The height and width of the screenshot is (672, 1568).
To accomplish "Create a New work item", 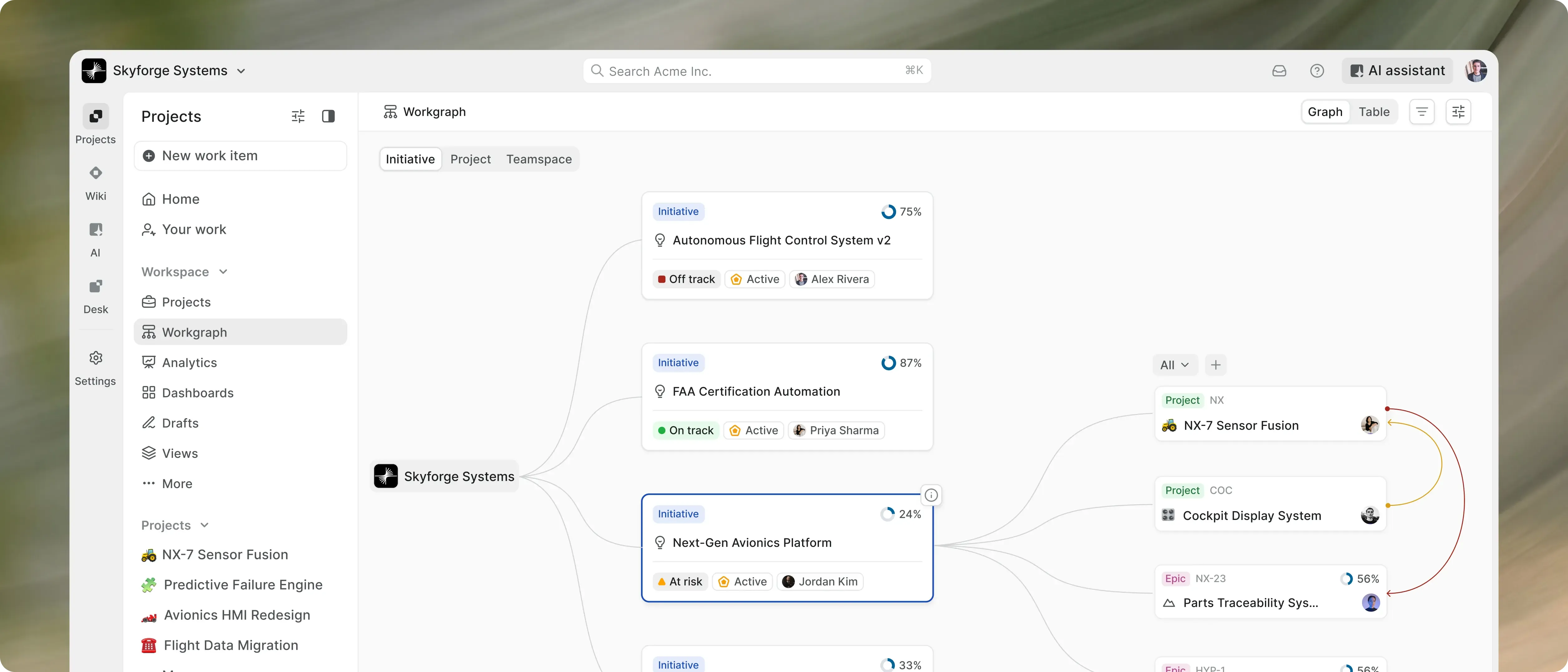I will coord(240,156).
